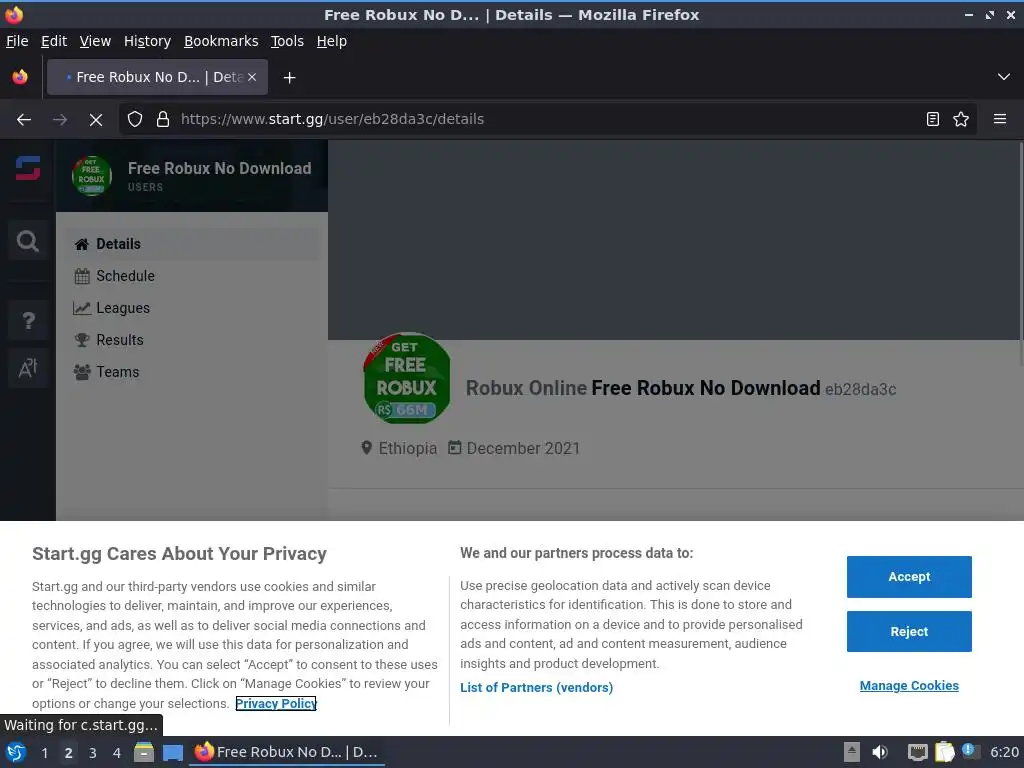Screen dimensions: 1024x768
Task: Close the Free Robux No D... tab
Action: (252, 77)
